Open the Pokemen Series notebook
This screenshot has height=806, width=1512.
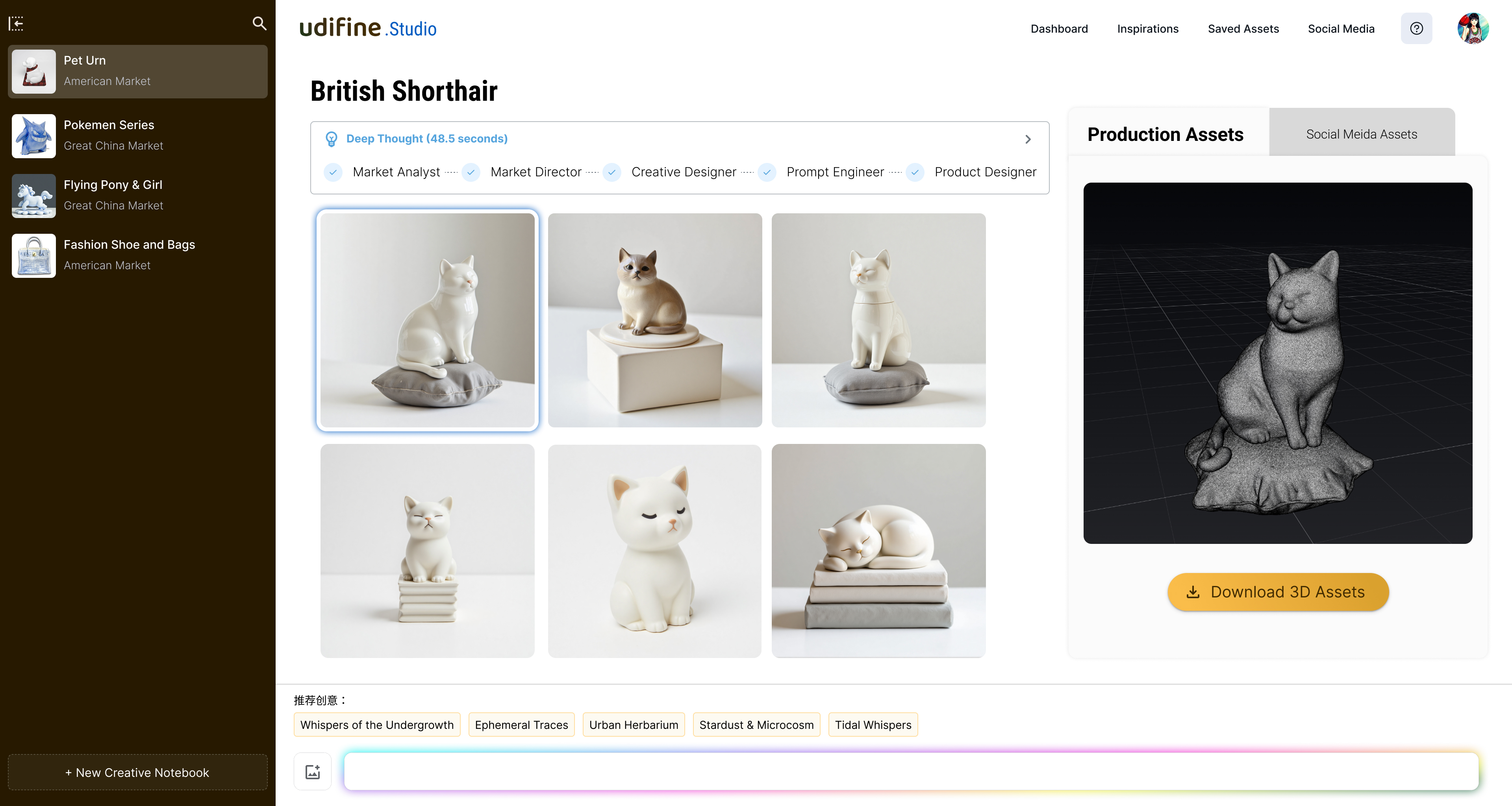coord(137,136)
